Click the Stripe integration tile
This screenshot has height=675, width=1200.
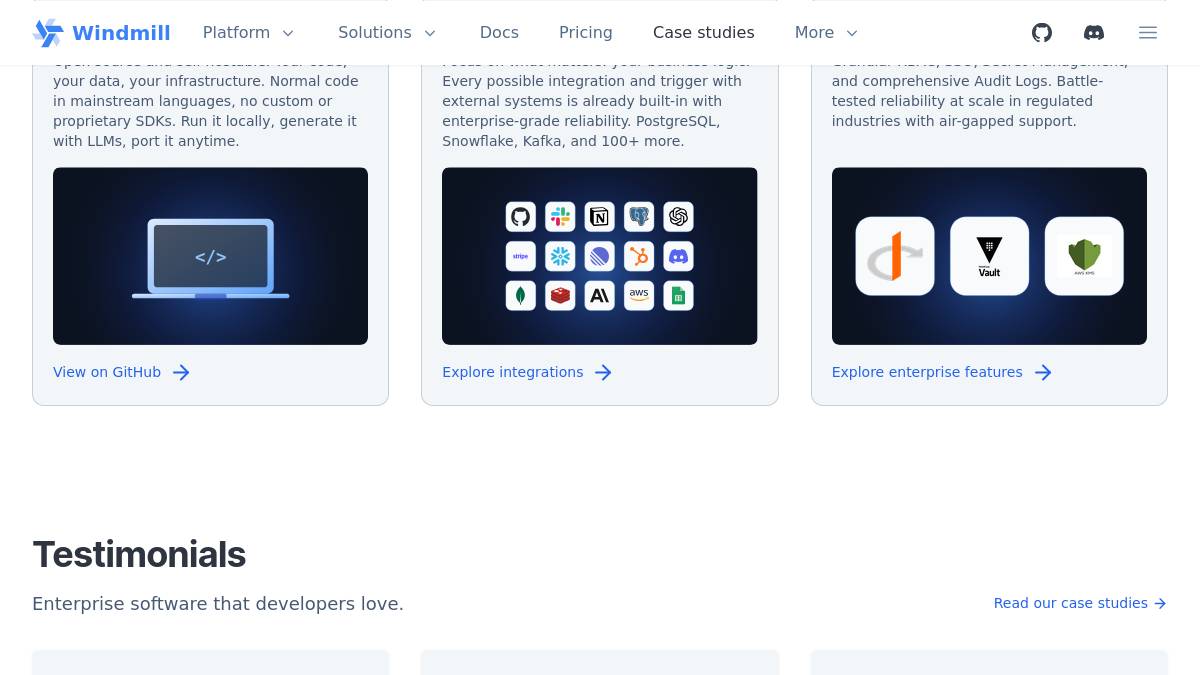[520, 256]
